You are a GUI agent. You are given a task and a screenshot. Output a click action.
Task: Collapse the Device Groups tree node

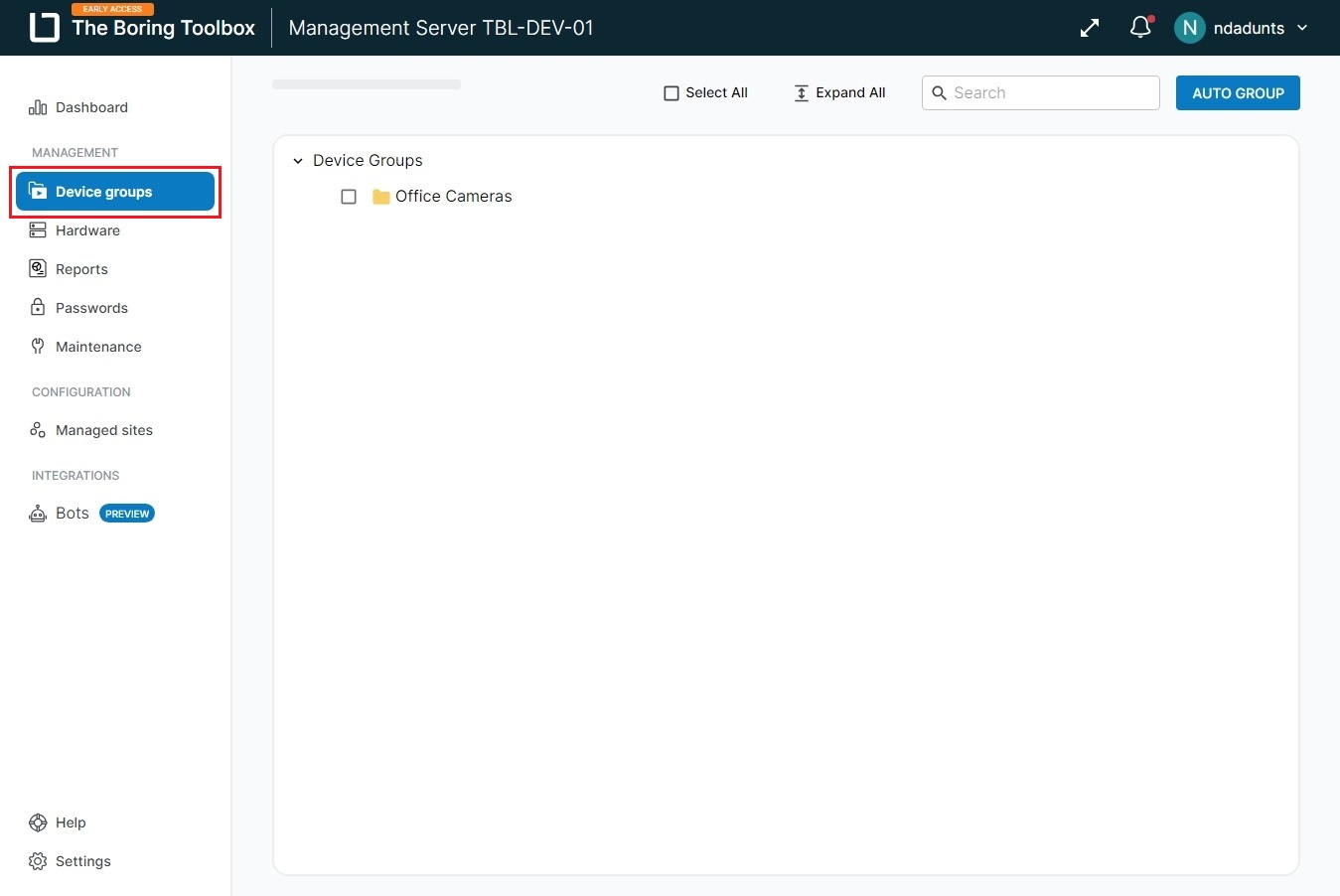click(x=298, y=161)
